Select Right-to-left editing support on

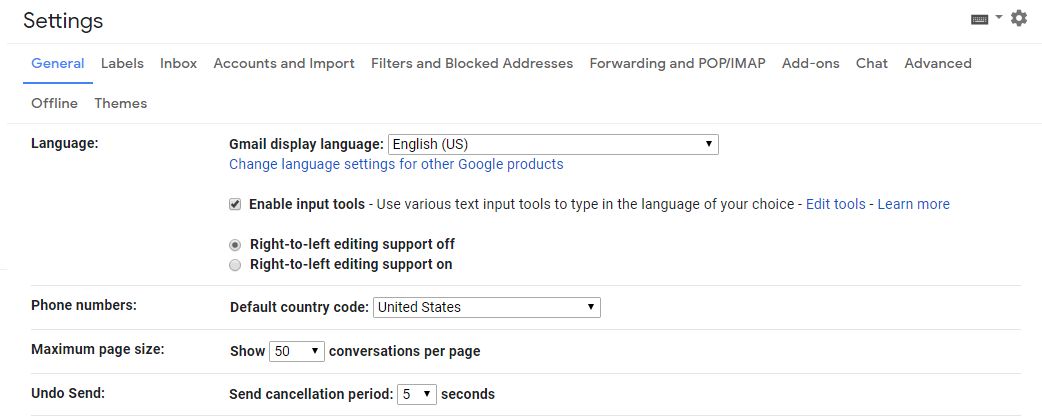[235, 265]
